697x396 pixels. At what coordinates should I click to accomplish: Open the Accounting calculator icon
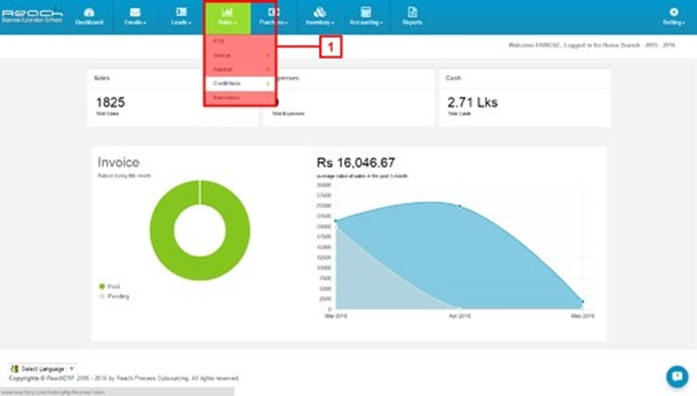click(x=366, y=12)
